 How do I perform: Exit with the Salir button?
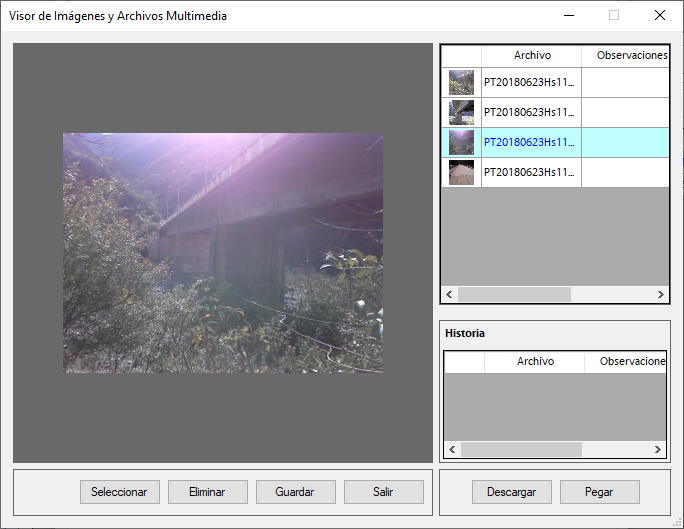click(383, 492)
